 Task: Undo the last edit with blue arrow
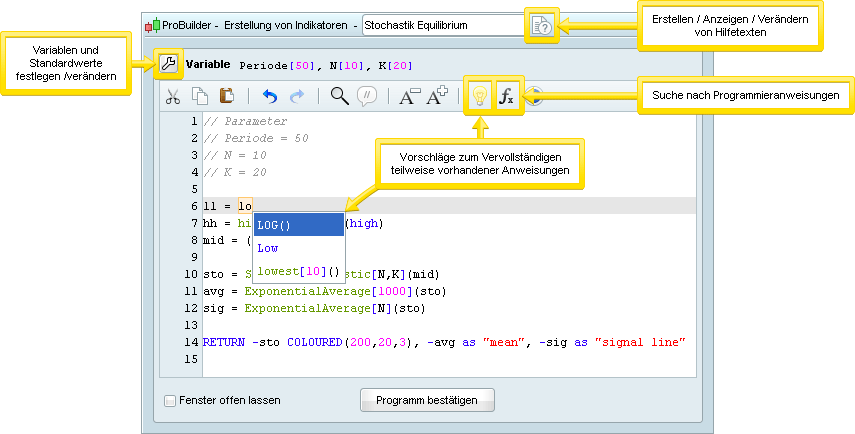[x=269, y=96]
